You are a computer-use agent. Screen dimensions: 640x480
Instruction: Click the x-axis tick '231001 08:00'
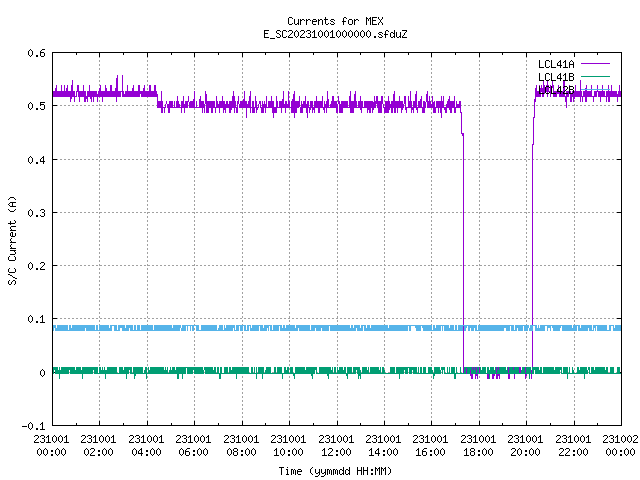[x=241, y=446]
